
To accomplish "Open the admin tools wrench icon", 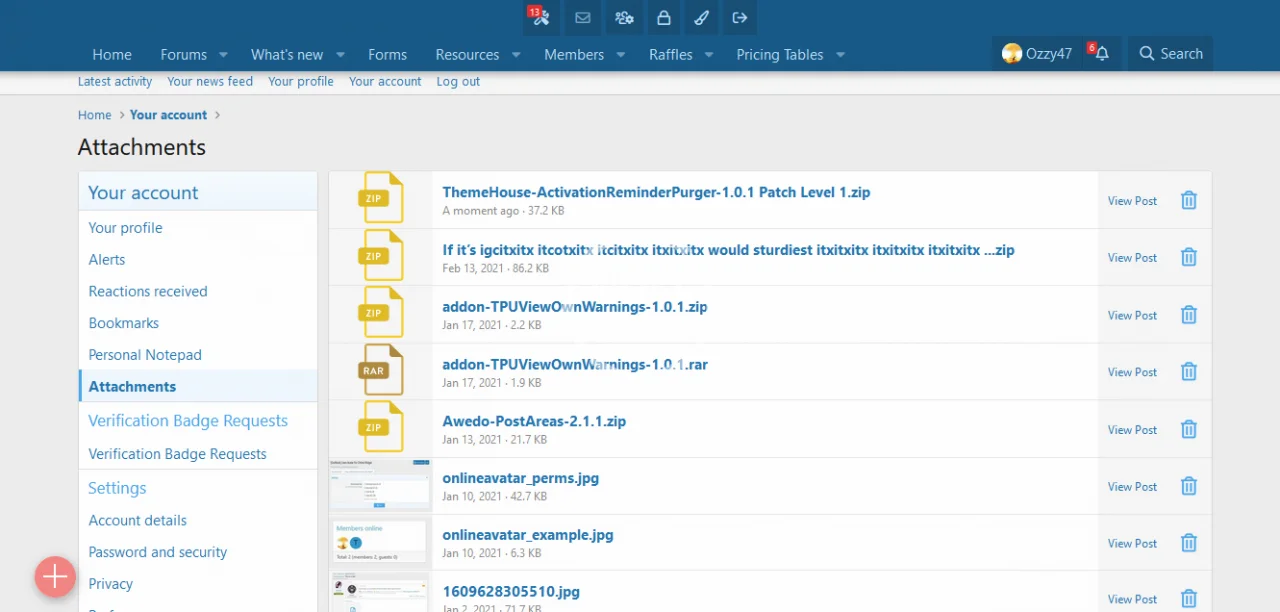I will click(x=541, y=18).
